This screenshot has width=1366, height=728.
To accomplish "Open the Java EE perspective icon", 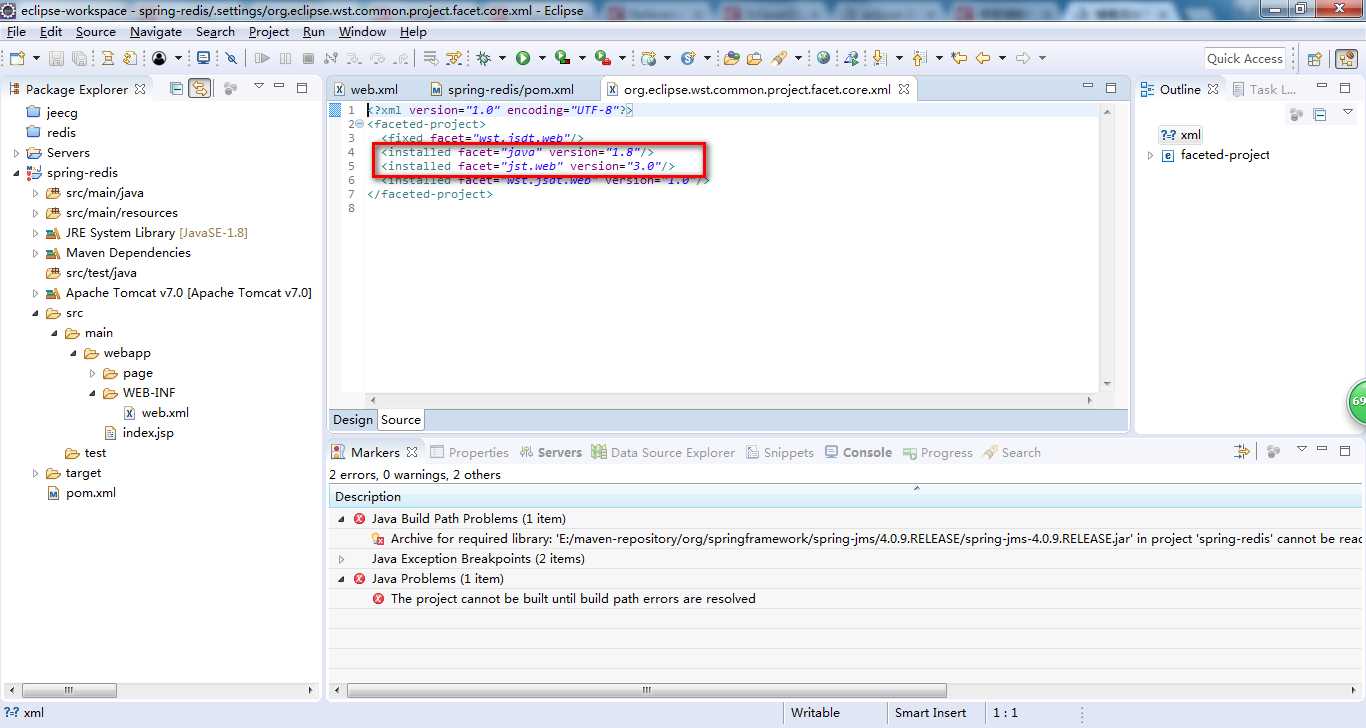I will [1348, 58].
